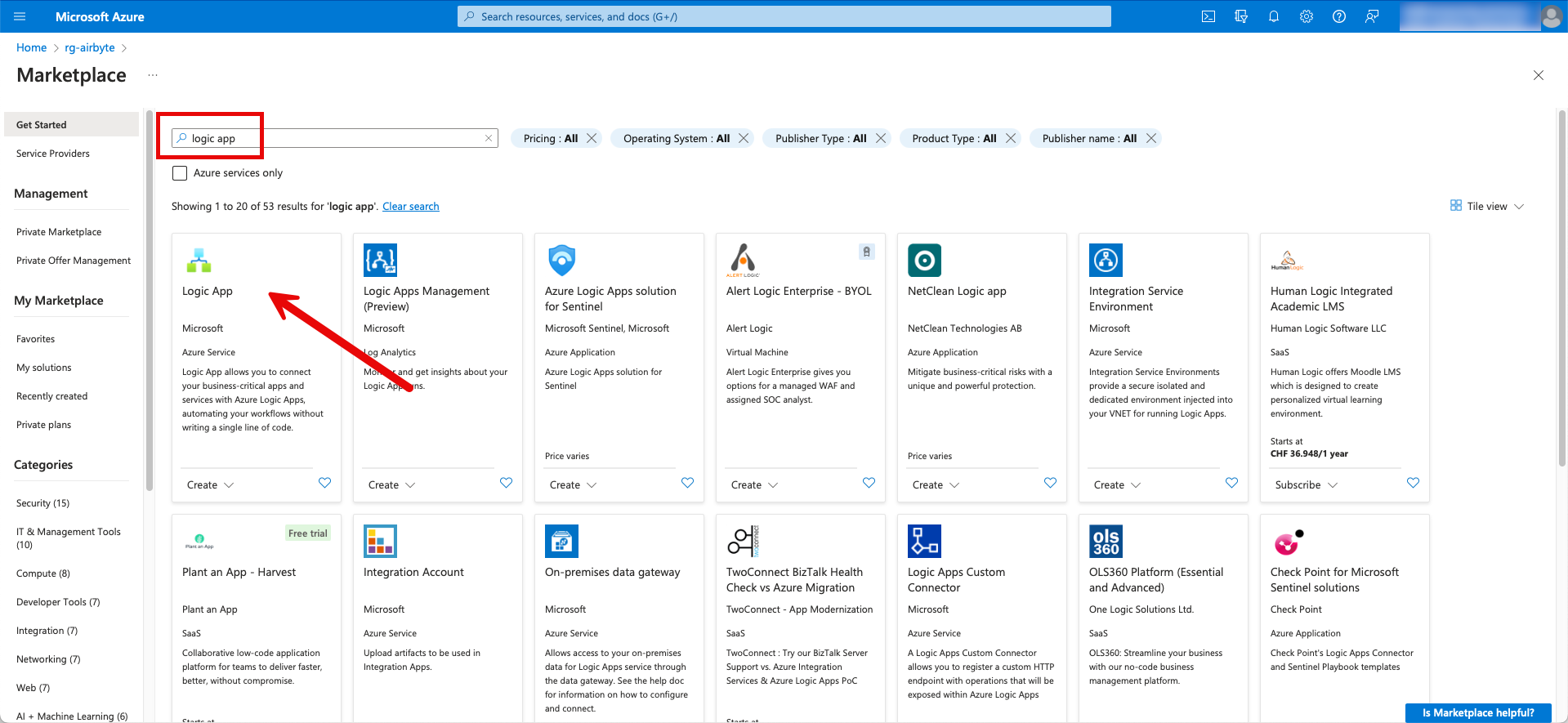Expand Create dropdown on Logic App tile
Screen dimensions: 1568x723
(210, 484)
